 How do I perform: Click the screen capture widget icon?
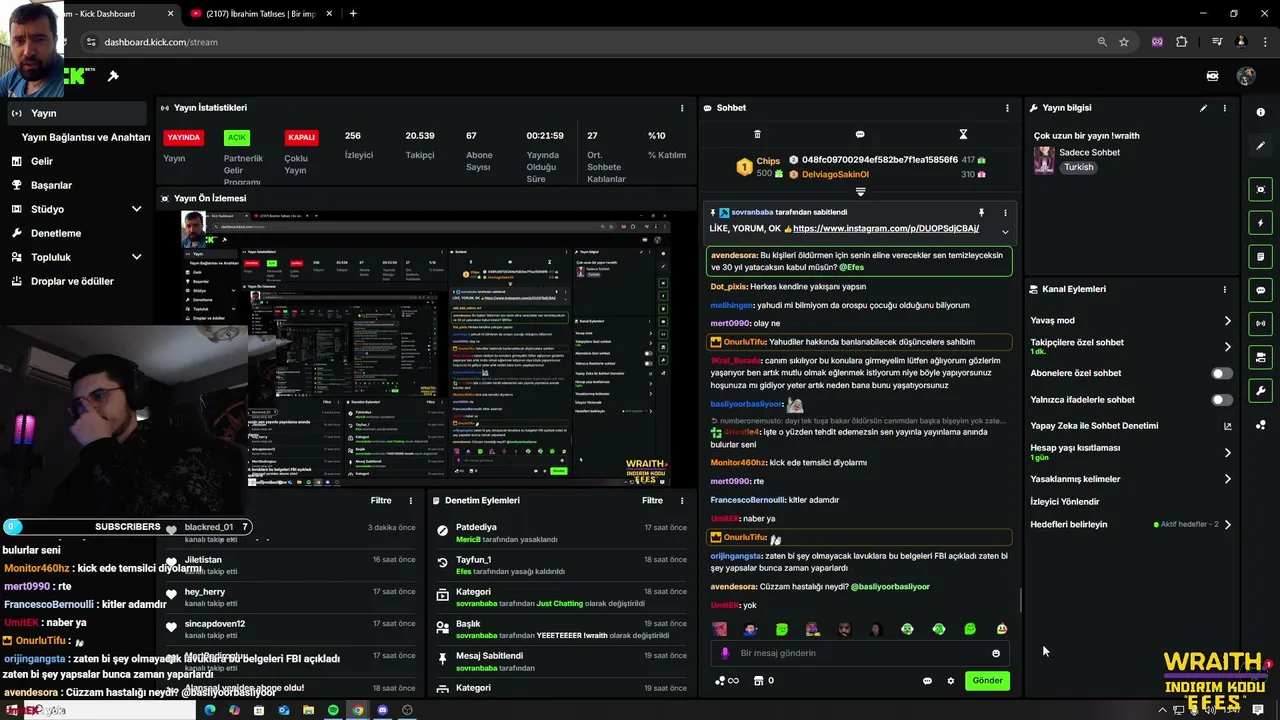(x=1261, y=190)
